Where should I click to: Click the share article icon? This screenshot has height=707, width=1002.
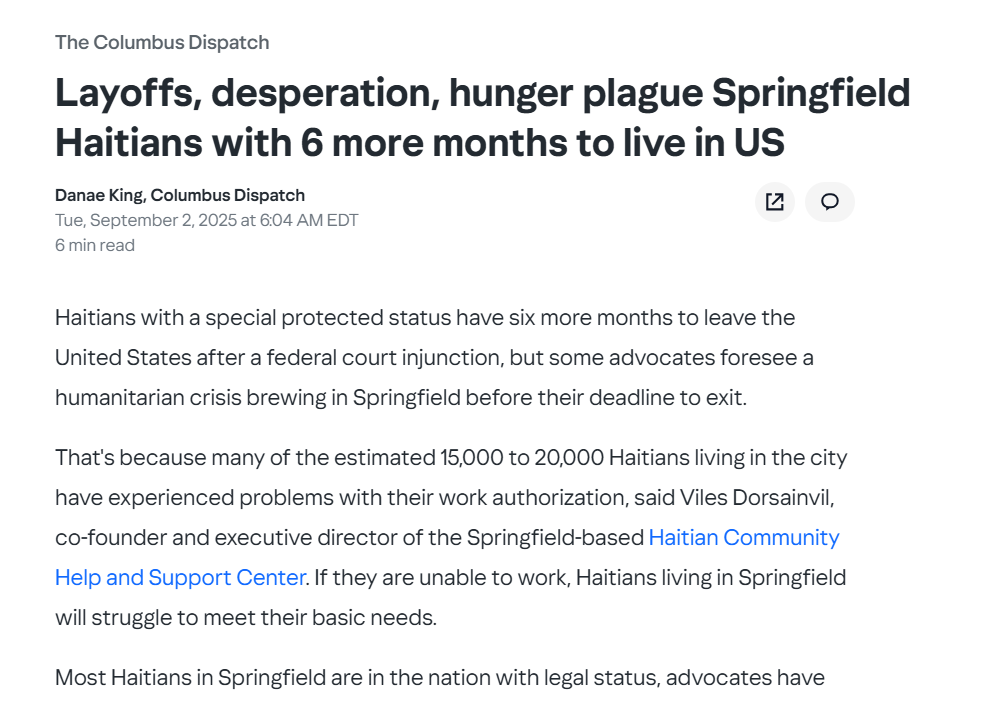click(x=775, y=202)
